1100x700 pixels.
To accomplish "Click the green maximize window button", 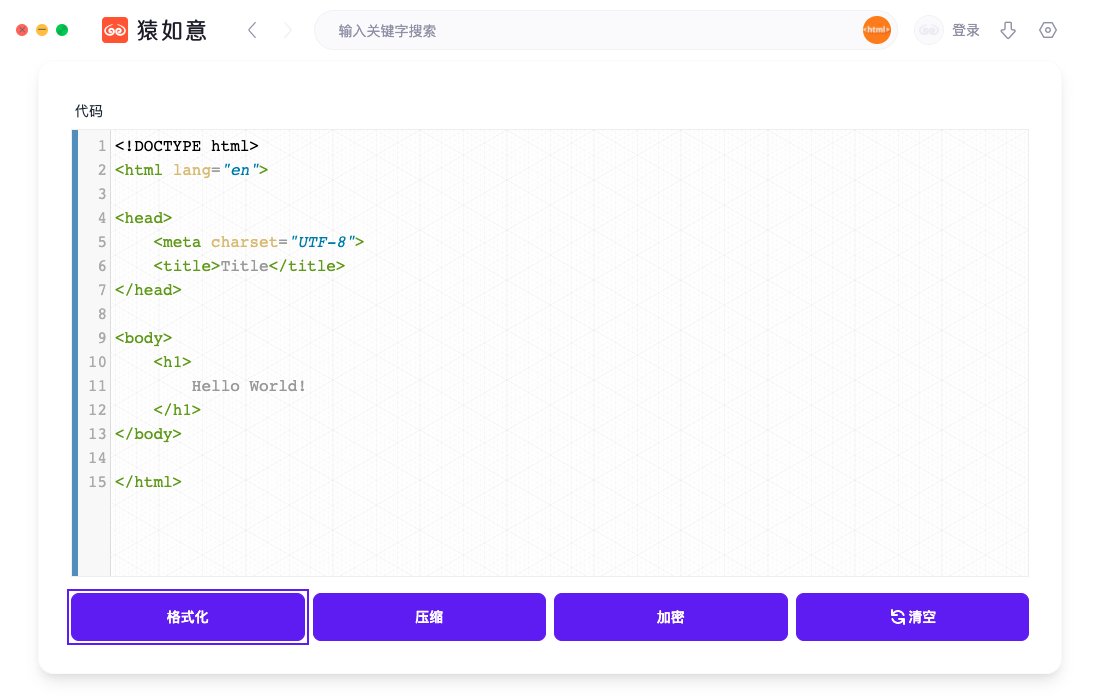I will 62,30.
